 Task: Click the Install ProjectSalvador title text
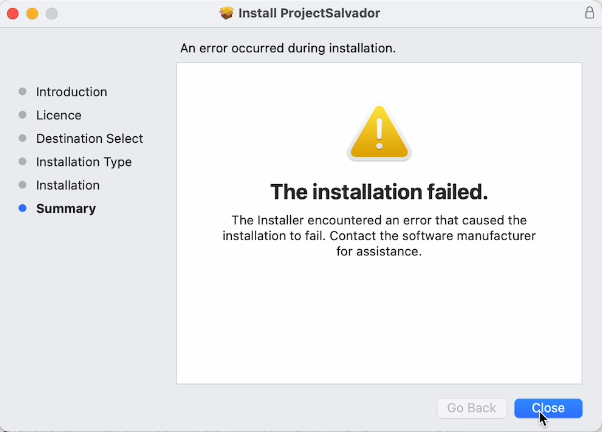(x=309, y=13)
